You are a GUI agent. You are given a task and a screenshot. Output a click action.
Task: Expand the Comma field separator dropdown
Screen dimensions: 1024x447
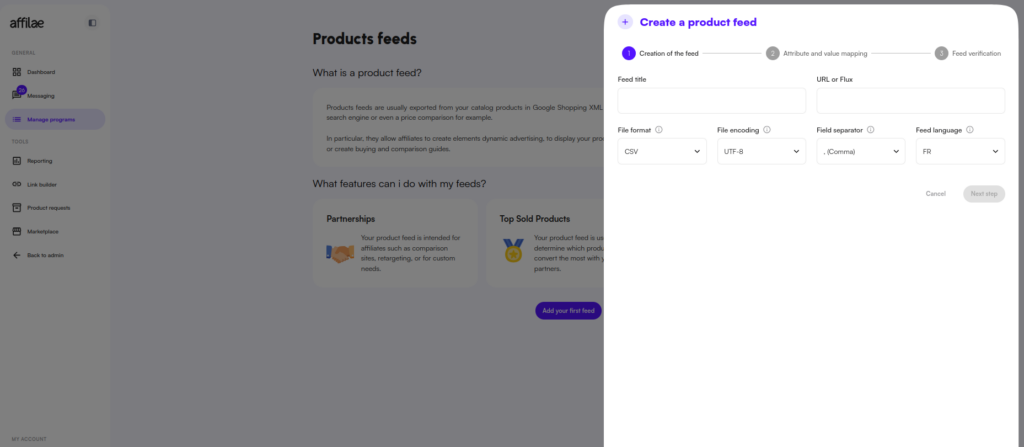pos(860,151)
